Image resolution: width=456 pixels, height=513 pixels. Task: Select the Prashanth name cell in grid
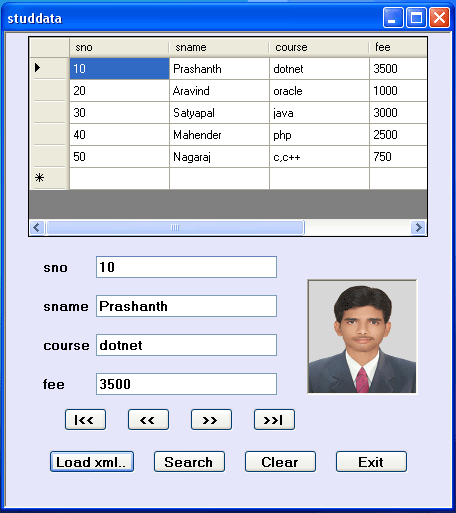point(219,68)
